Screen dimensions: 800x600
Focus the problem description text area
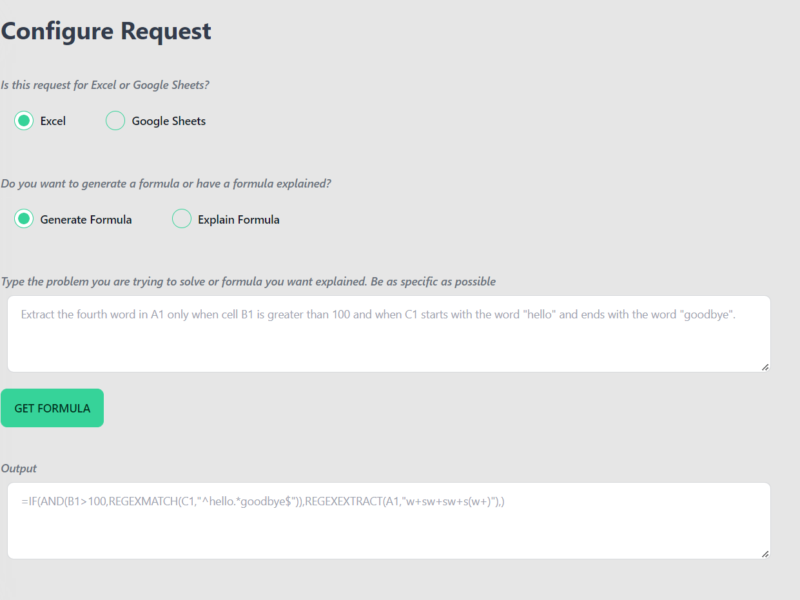click(x=388, y=345)
